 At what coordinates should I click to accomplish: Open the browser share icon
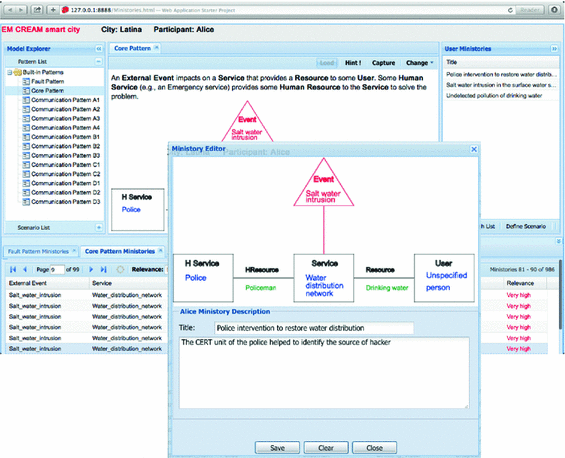click(37, 10)
